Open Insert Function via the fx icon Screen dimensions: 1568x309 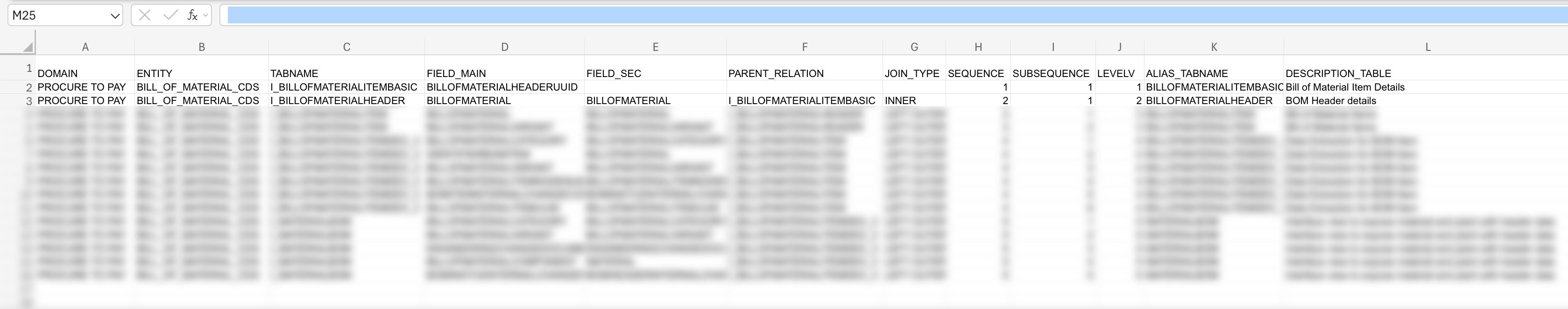[x=192, y=15]
